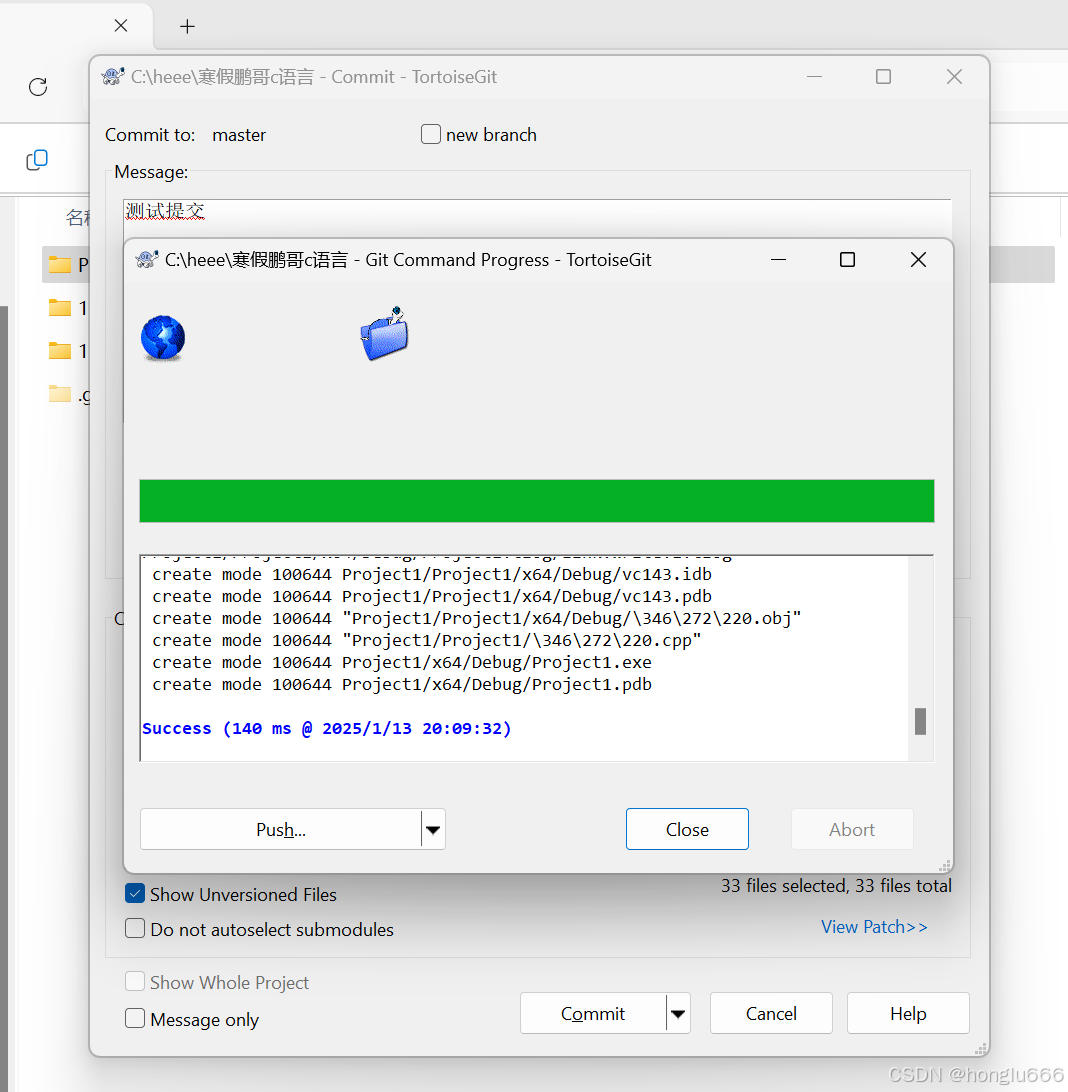
Task: Select the highlighted folder starting with P in Explorer
Action: 66,265
